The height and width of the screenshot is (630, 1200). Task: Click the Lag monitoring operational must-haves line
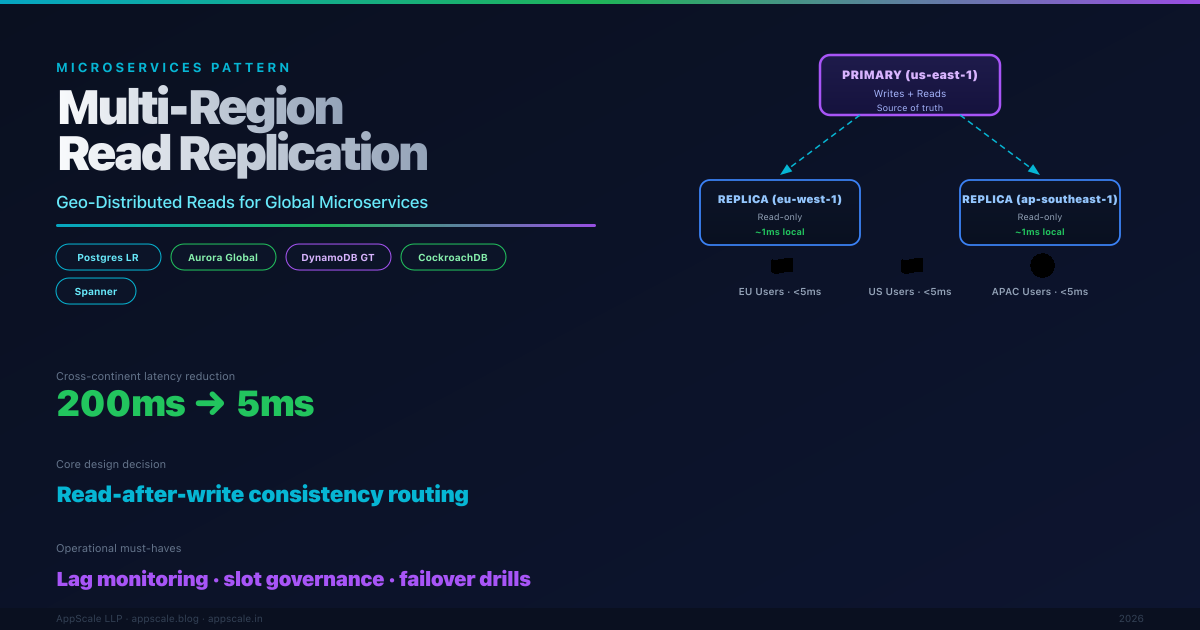(293, 579)
